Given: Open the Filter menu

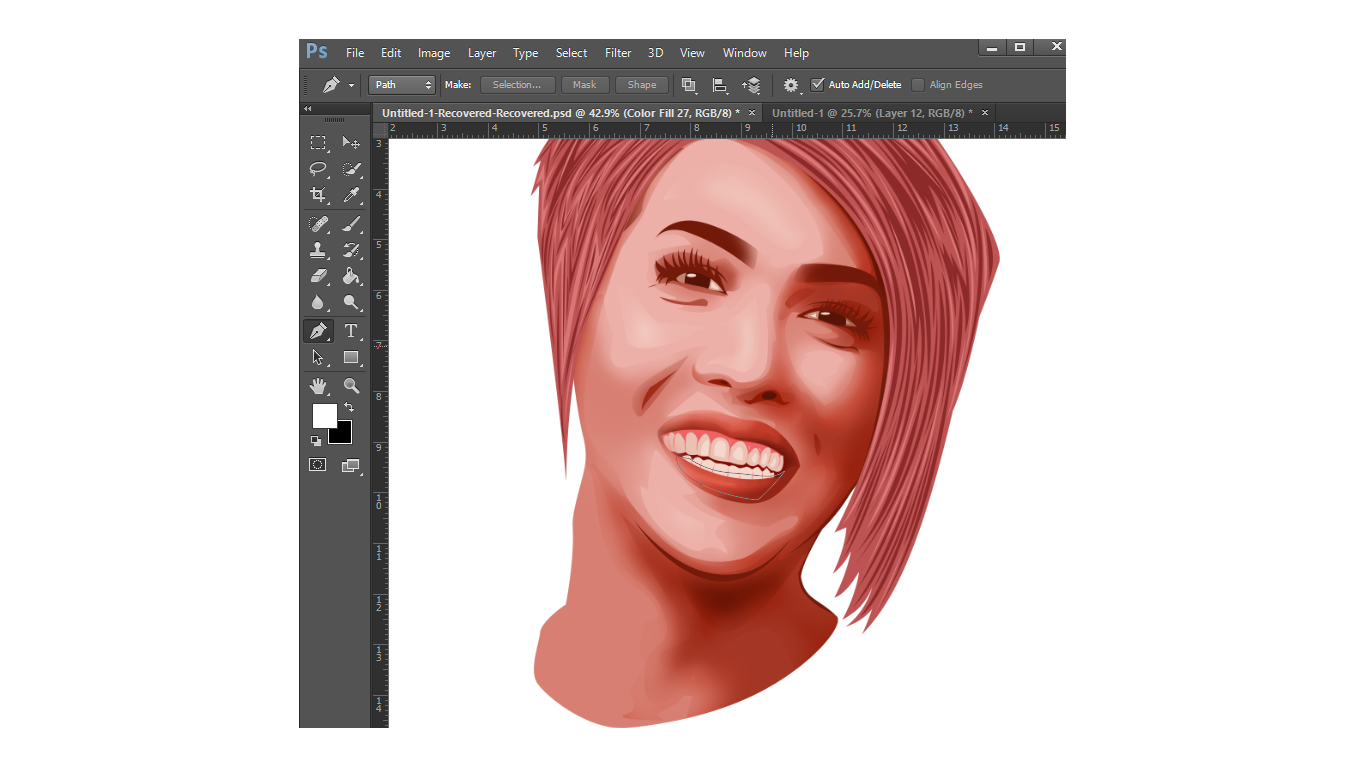Looking at the screenshot, I should pos(618,53).
